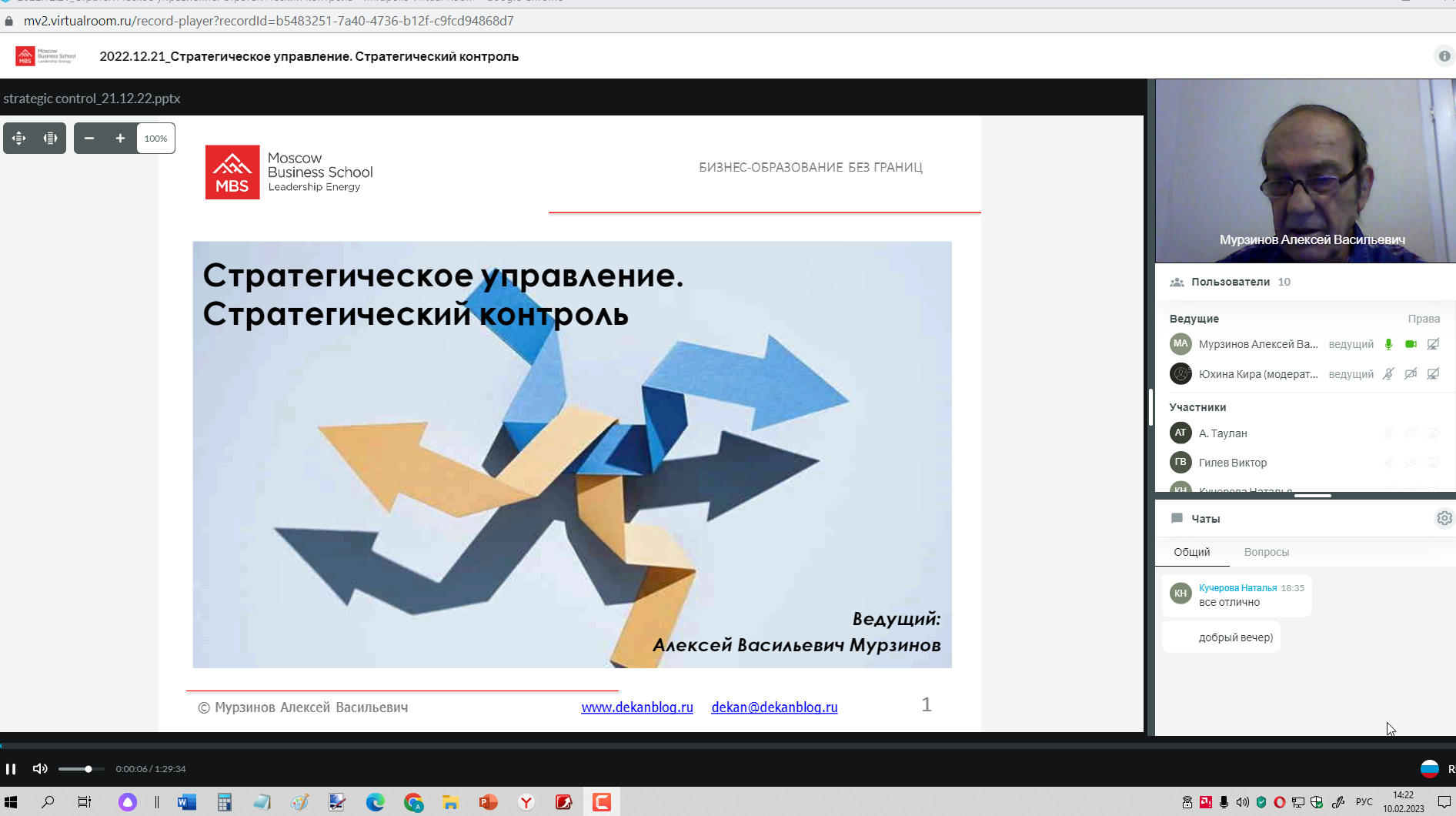
Task: Open the taskbar clock and calendar
Action: coord(1404,802)
